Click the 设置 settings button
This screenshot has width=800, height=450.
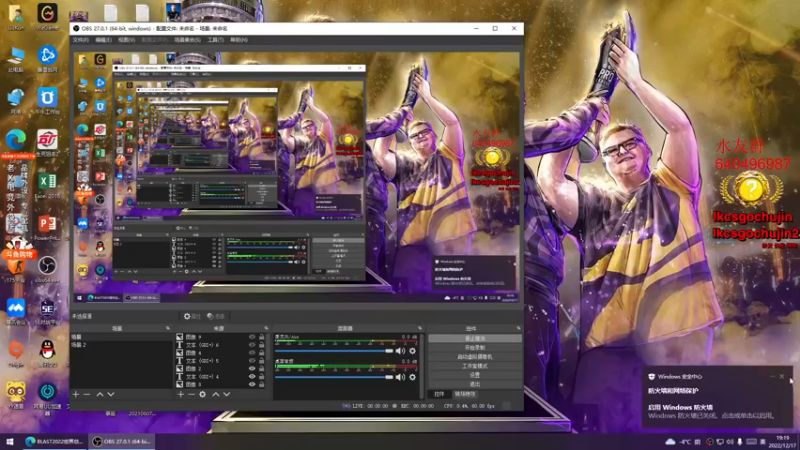475,375
